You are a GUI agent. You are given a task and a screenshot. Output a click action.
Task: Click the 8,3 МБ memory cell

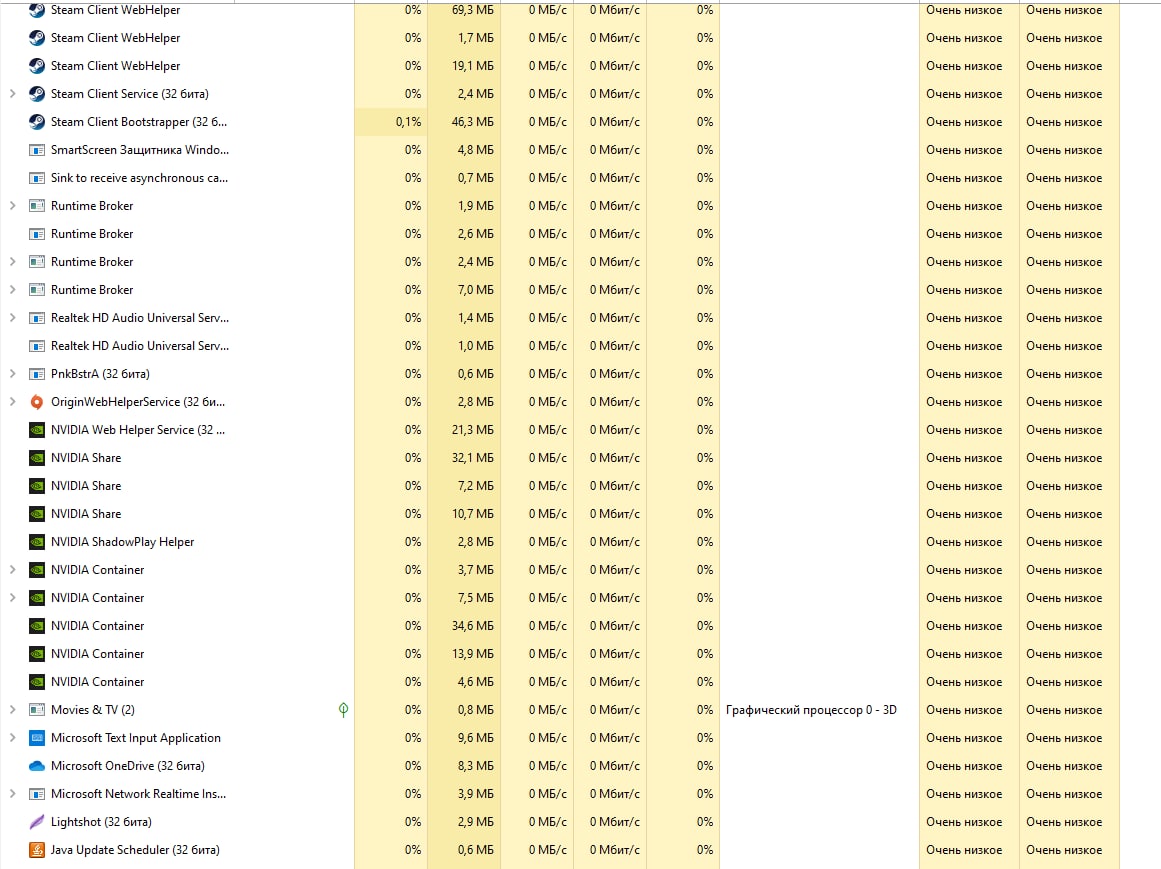464,766
